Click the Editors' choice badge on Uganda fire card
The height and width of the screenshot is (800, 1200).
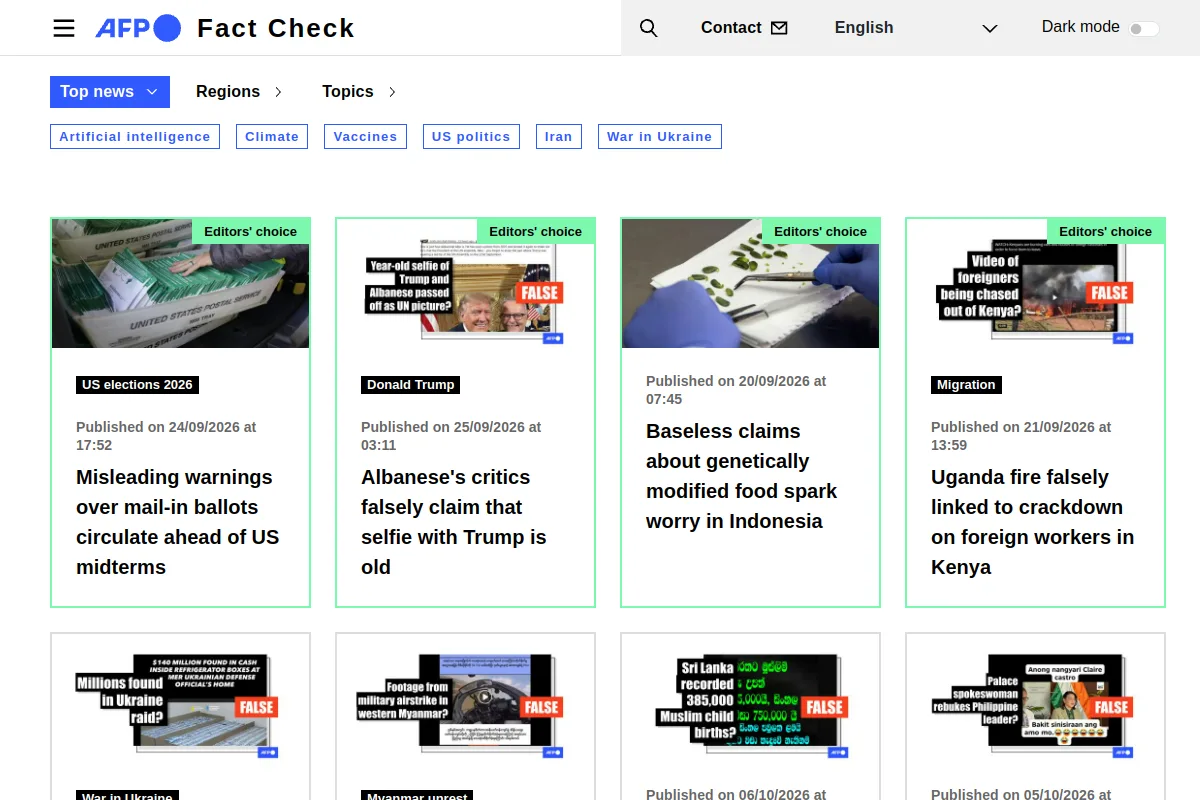[1106, 231]
